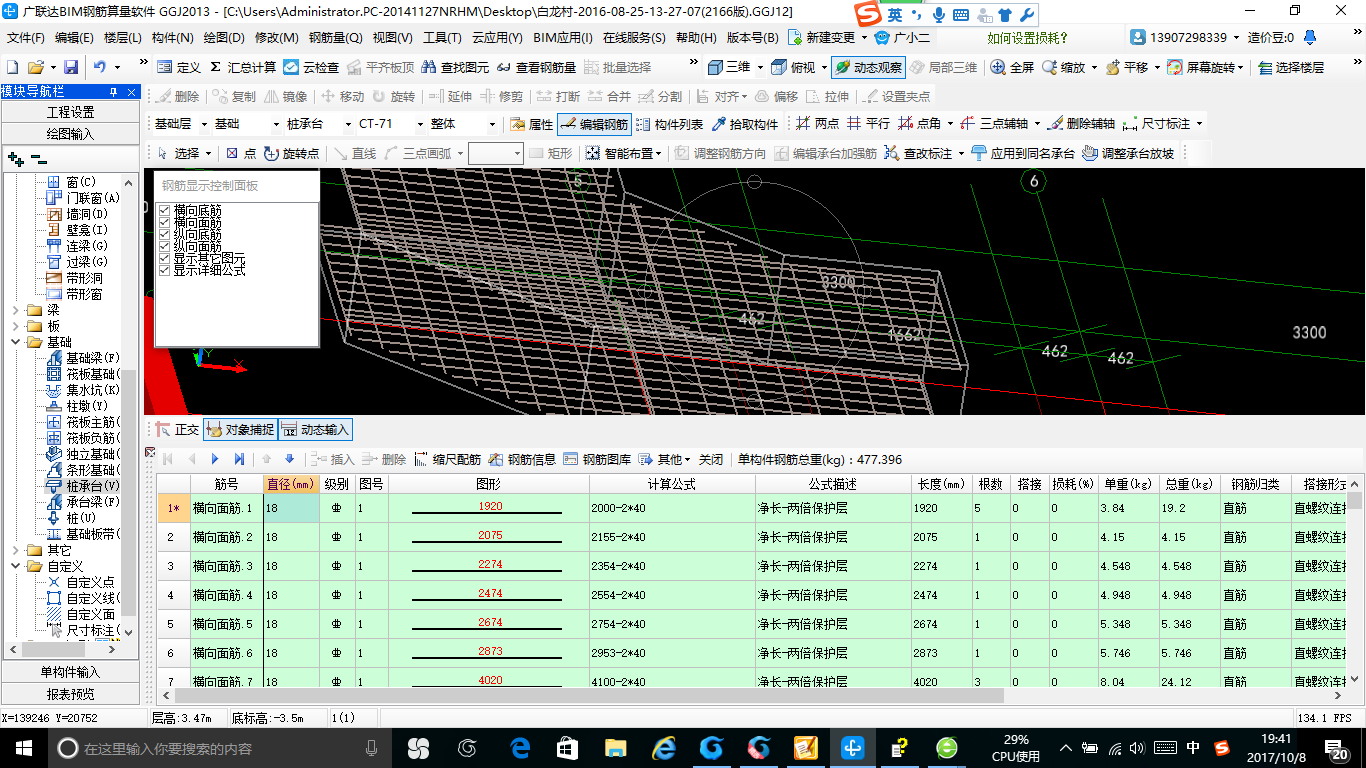Toggle 对象捕捉 object snap
The image size is (1366, 768).
click(x=240, y=429)
